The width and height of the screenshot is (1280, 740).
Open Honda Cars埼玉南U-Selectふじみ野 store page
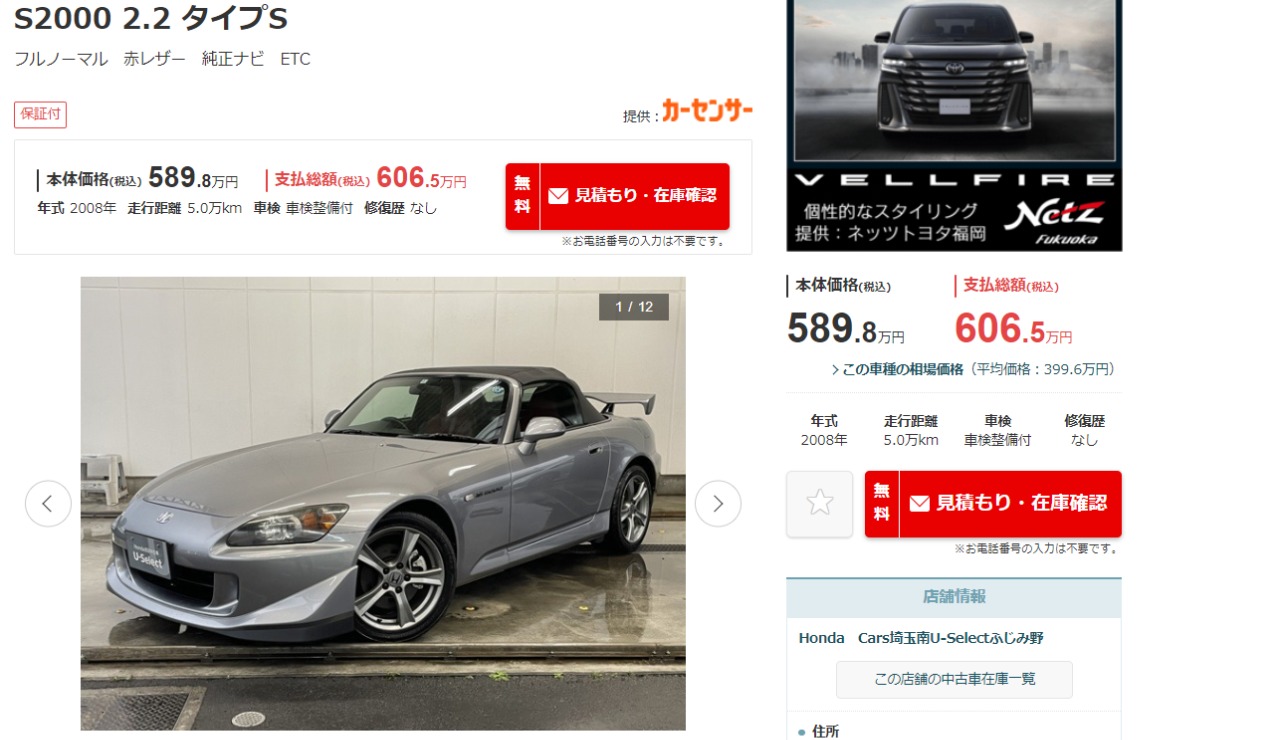pyautogui.click(x=921, y=638)
